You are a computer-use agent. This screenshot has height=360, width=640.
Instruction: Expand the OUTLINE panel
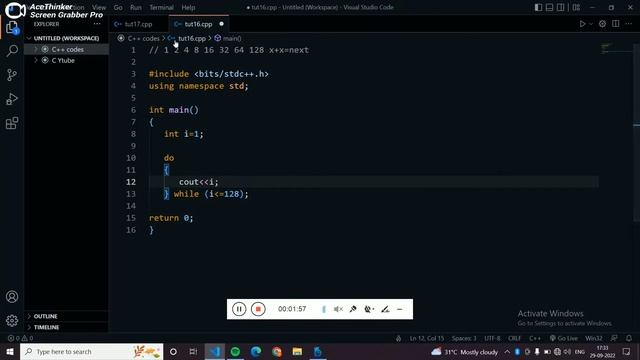coord(67,316)
